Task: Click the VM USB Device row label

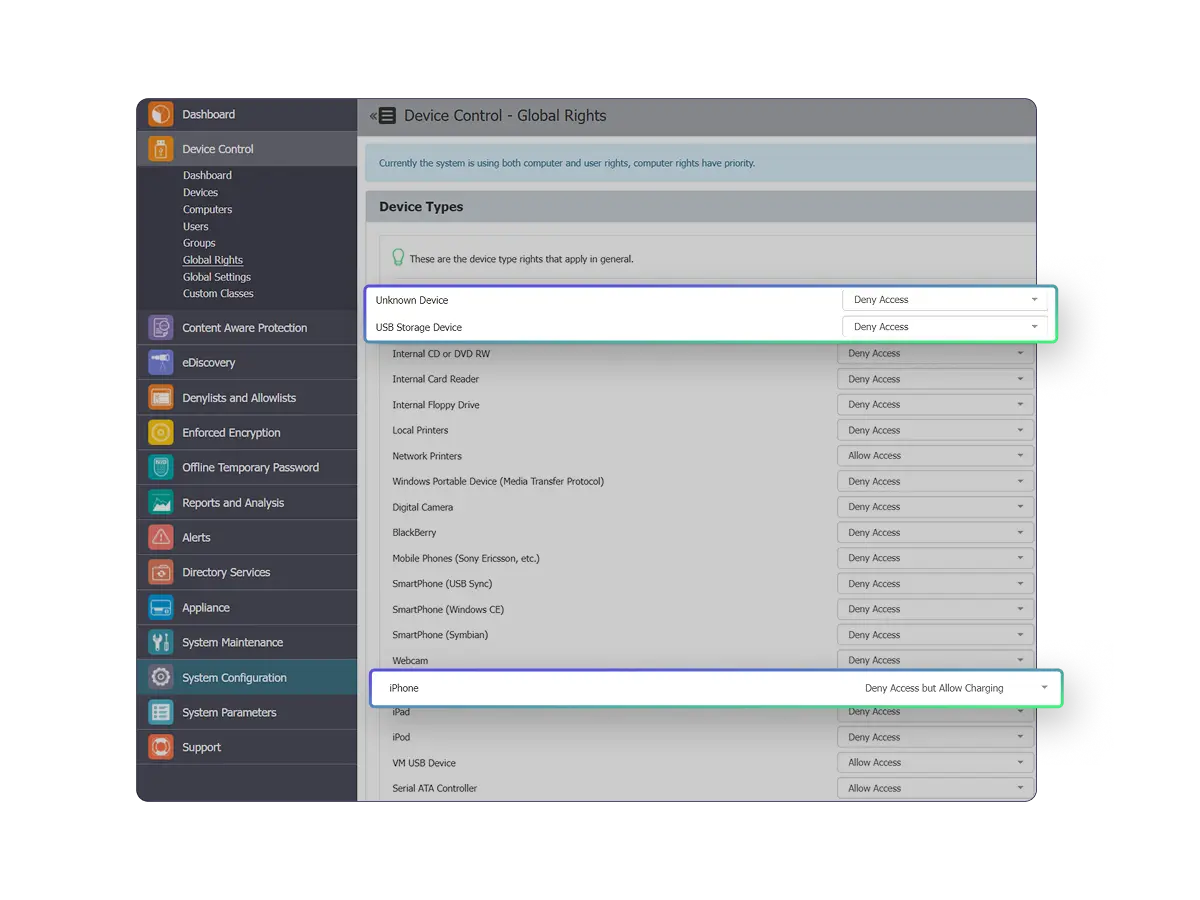Action: click(x=424, y=763)
